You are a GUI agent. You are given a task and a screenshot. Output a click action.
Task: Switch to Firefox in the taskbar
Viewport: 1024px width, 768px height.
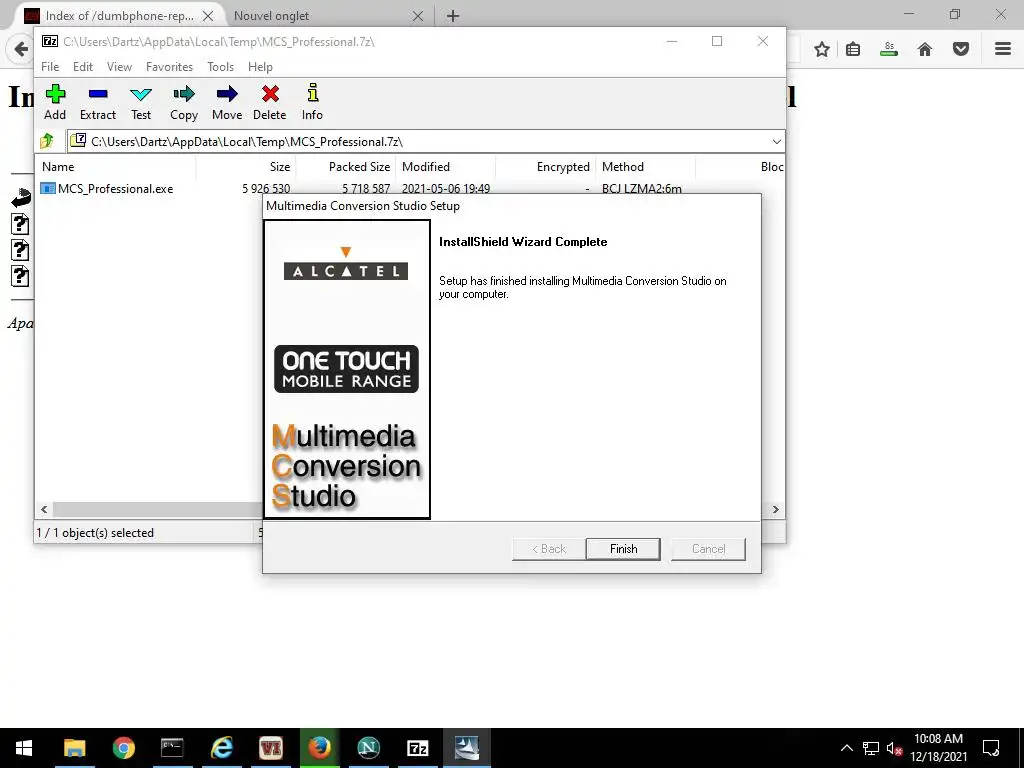319,748
